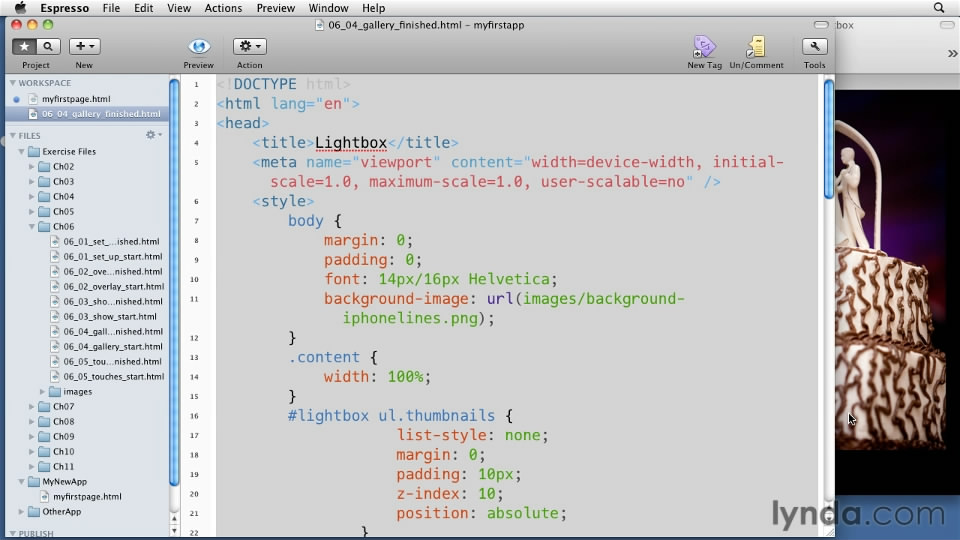Expand the Ch08 folder
The height and width of the screenshot is (540, 960).
pyautogui.click(x=32, y=421)
